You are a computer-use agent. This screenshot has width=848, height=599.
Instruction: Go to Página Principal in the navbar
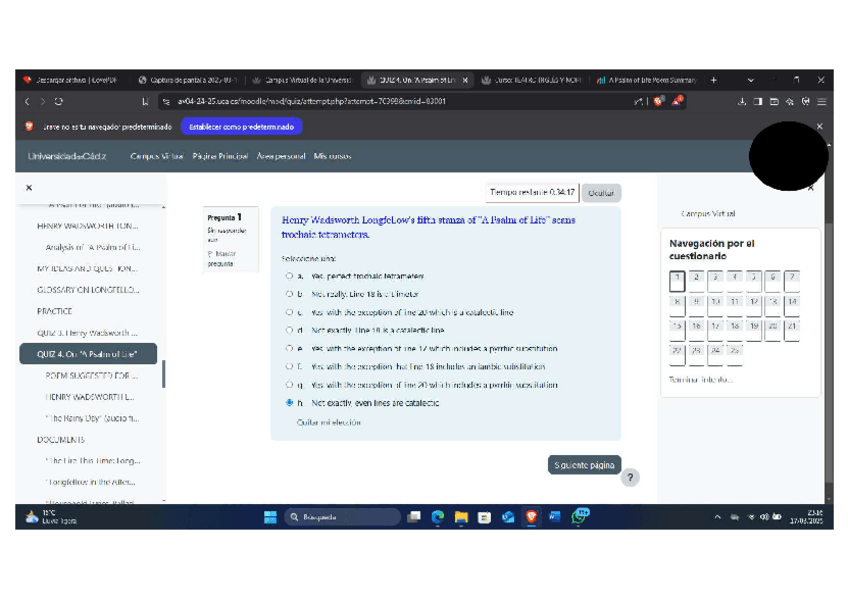pyautogui.click(x=219, y=156)
